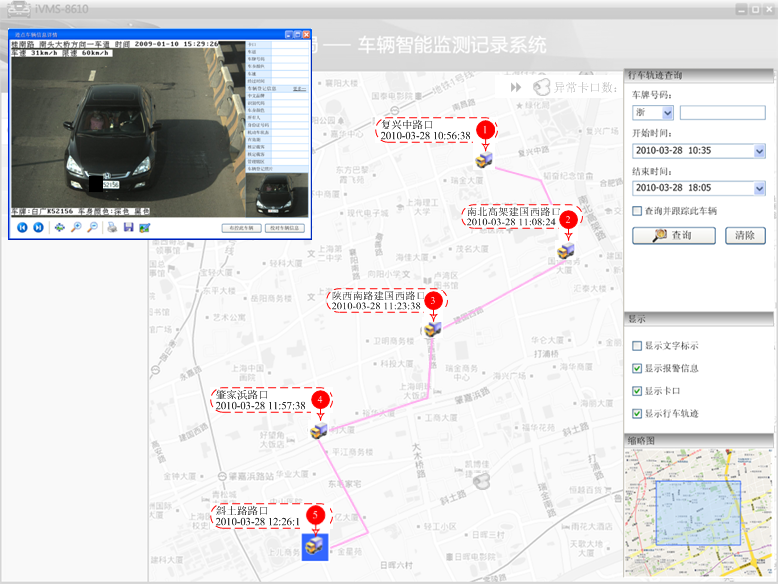Image resolution: width=778 pixels, height=584 pixels.
Task: Click the 清除 clear button
Action: 745,235
